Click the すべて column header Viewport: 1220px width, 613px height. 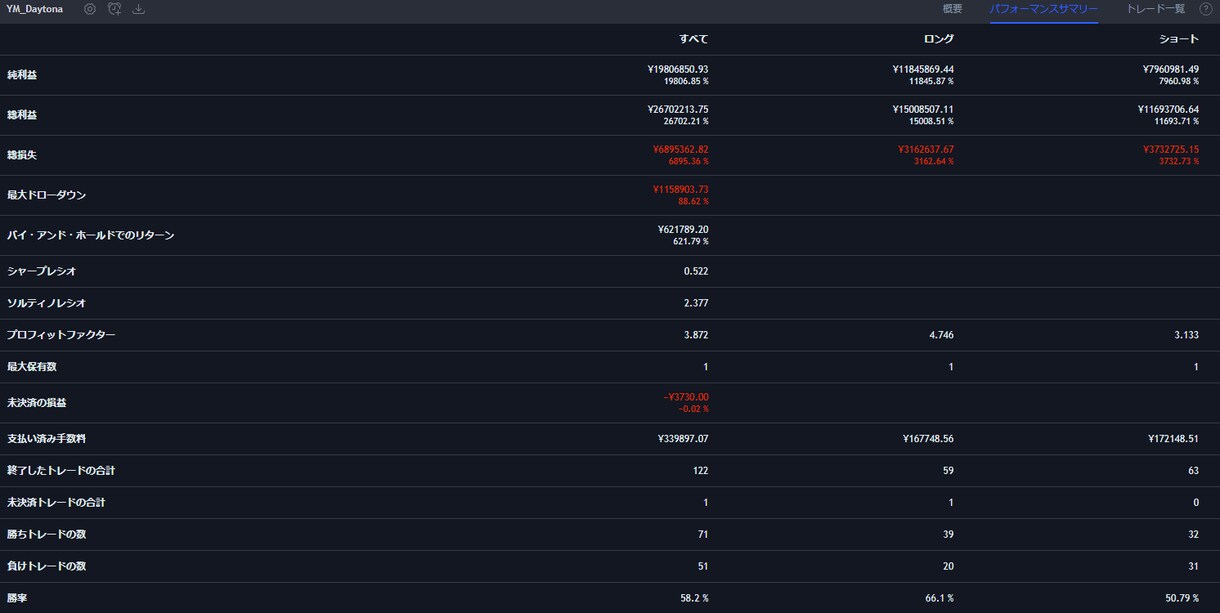[x=693, y=39]
